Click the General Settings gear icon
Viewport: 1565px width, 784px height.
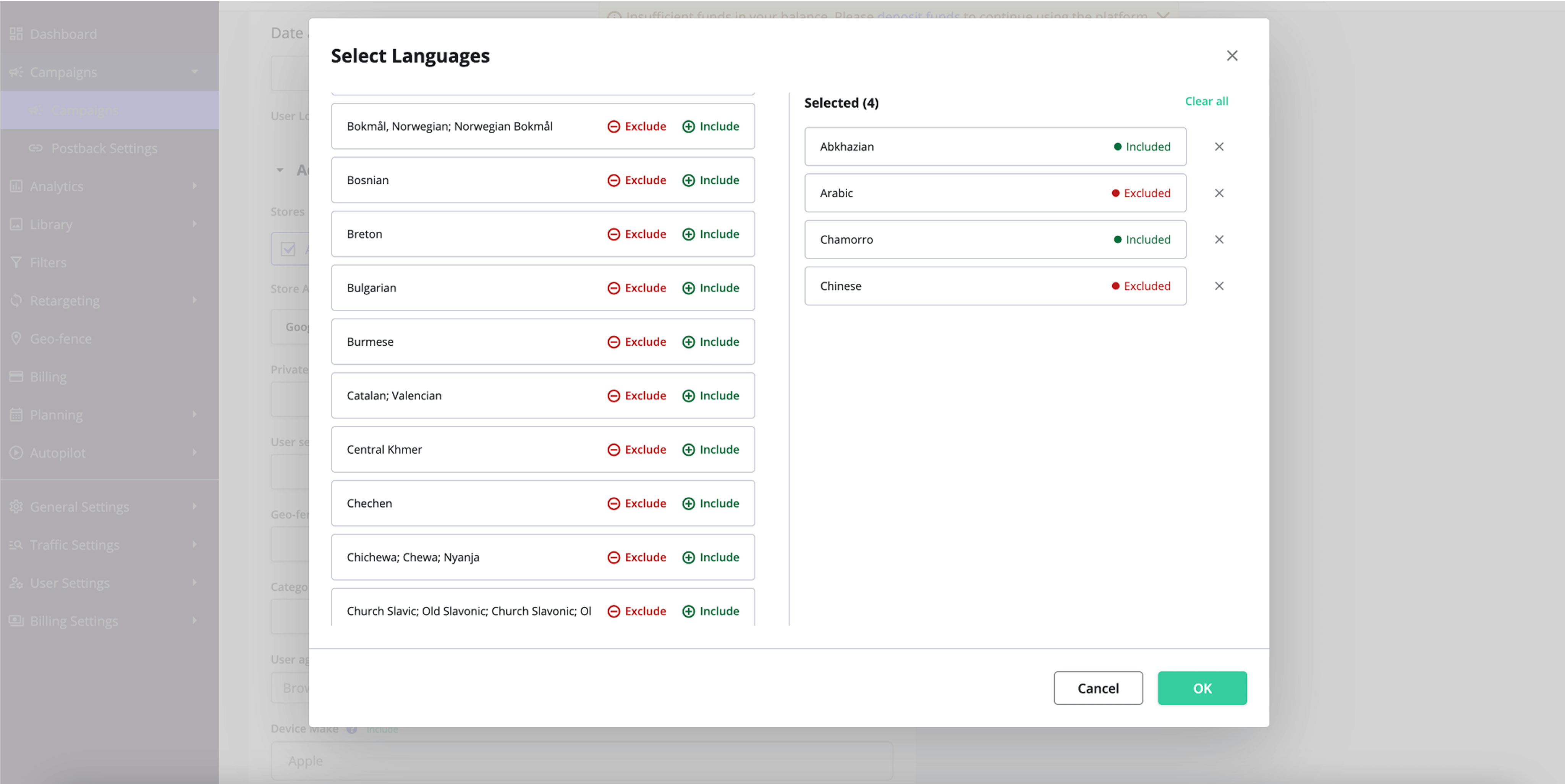click(16, 506)
